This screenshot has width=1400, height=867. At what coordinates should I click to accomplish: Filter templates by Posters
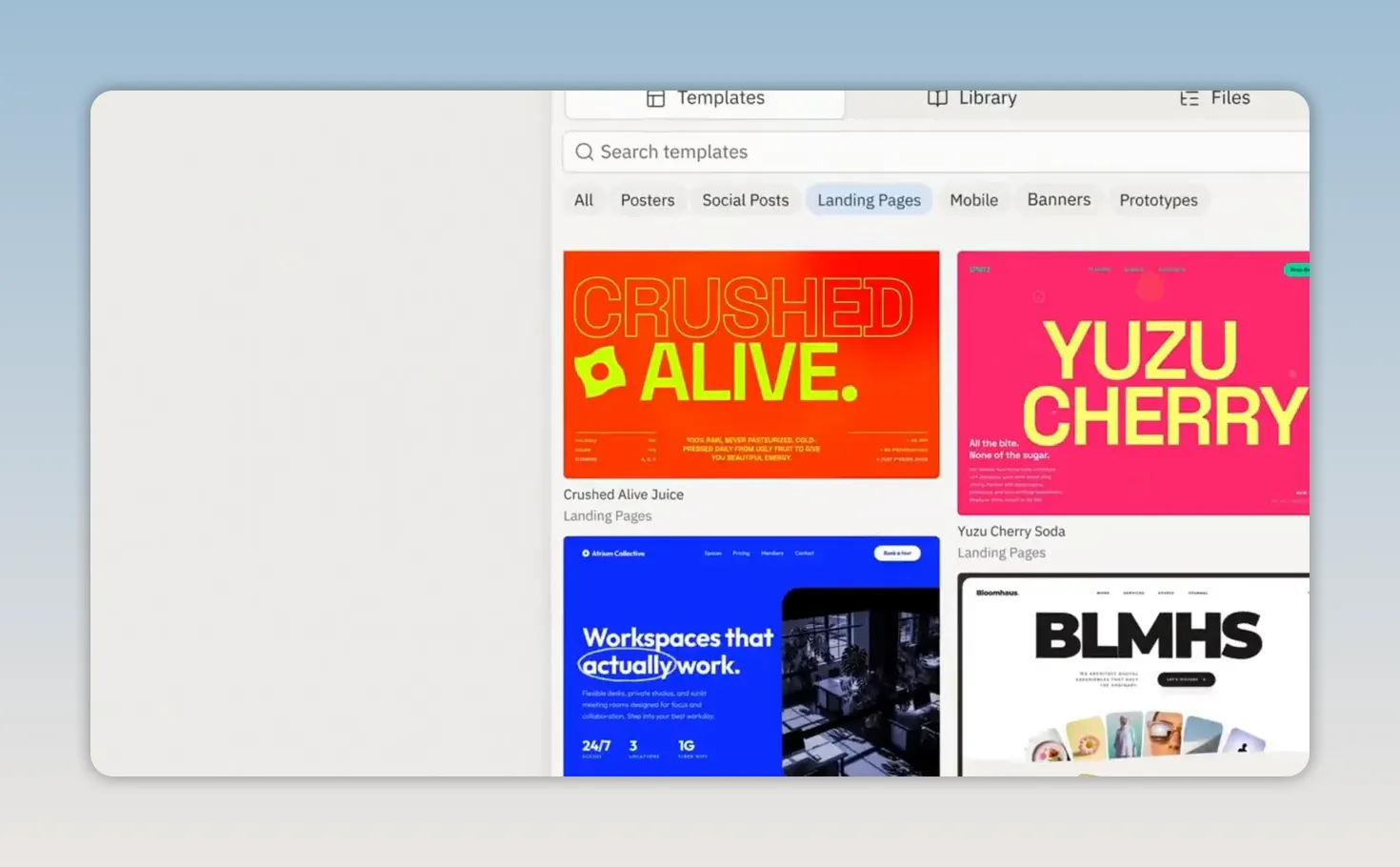pos(648,200)
